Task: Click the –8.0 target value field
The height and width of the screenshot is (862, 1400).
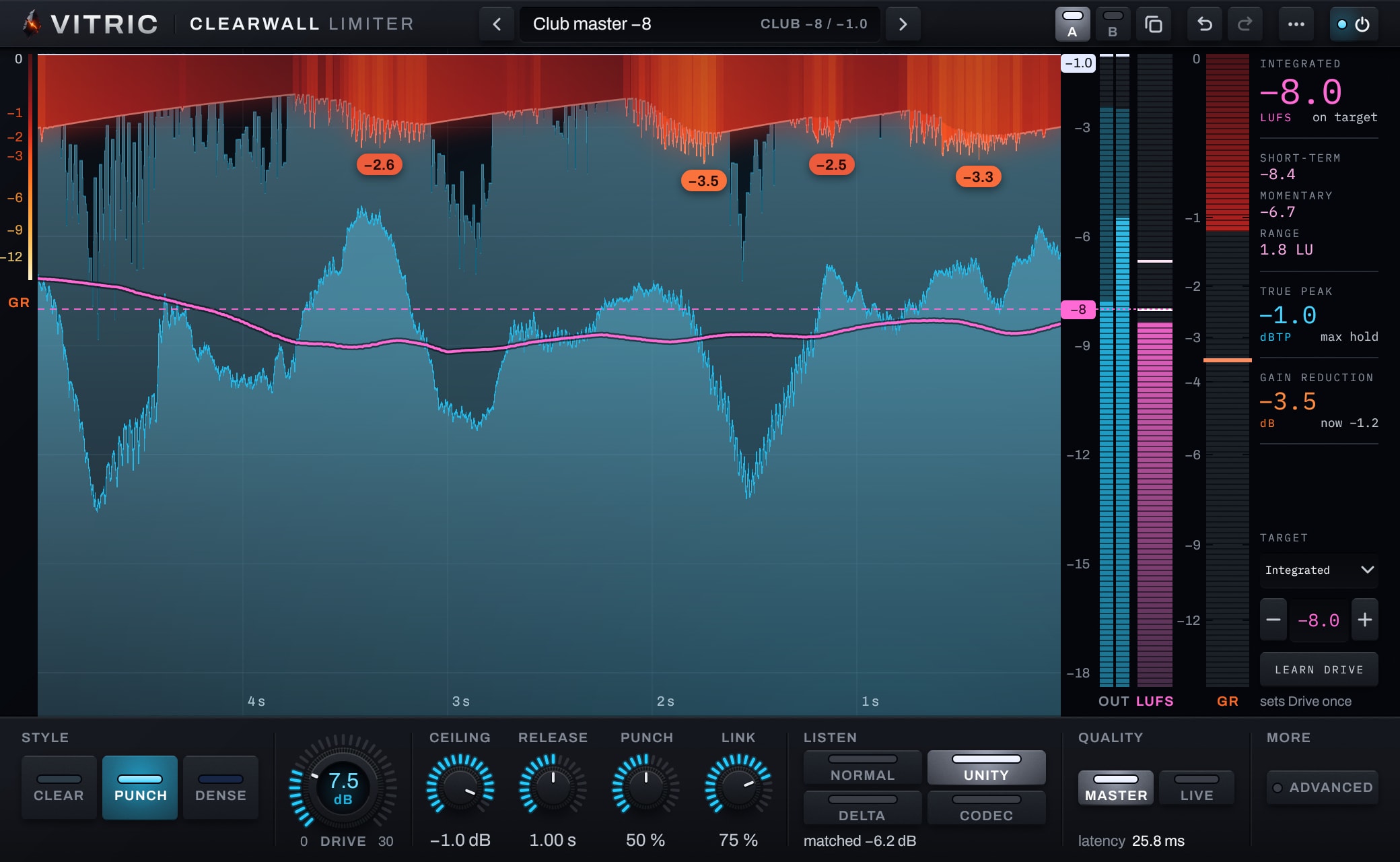Action: 1319,620
